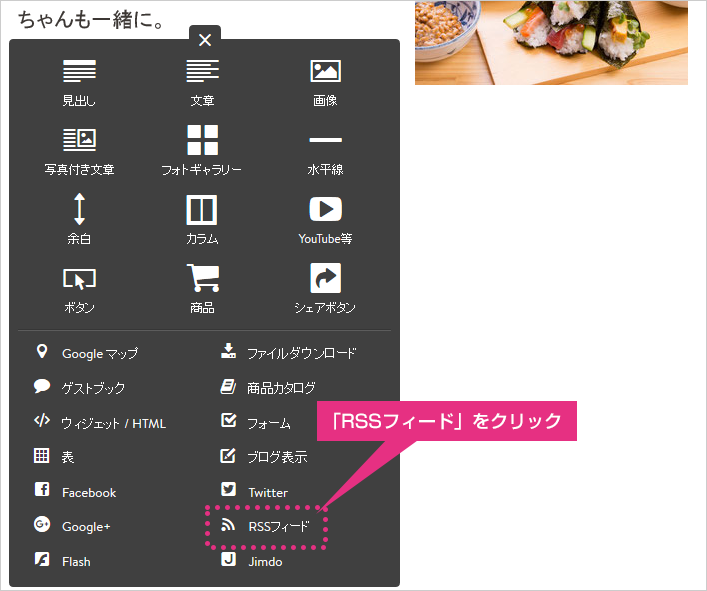Click the Flash logo icon
Screen dimensions: 707x591
(42, 559)
